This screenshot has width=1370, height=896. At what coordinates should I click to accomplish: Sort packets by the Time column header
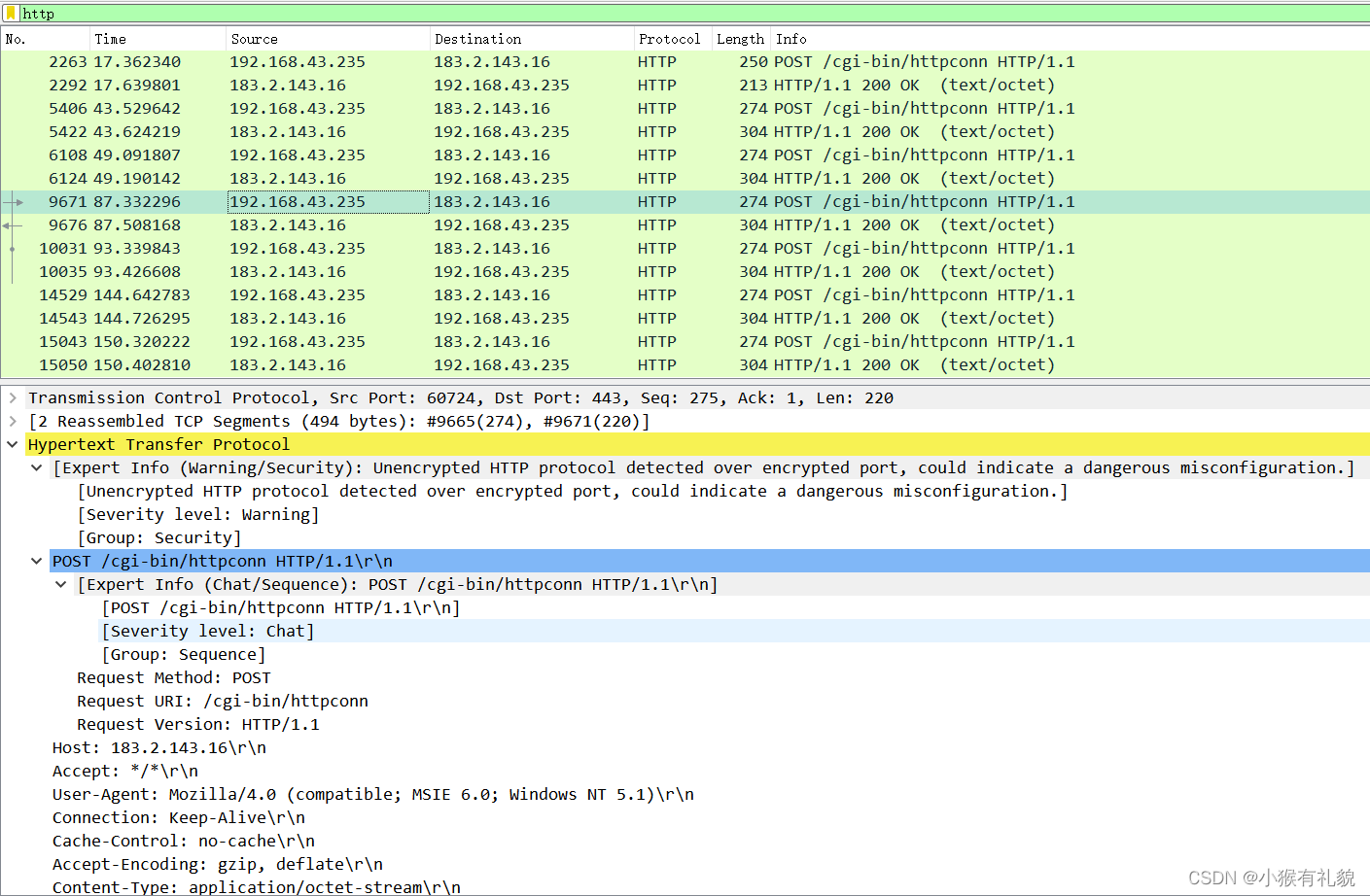(158, 39)
